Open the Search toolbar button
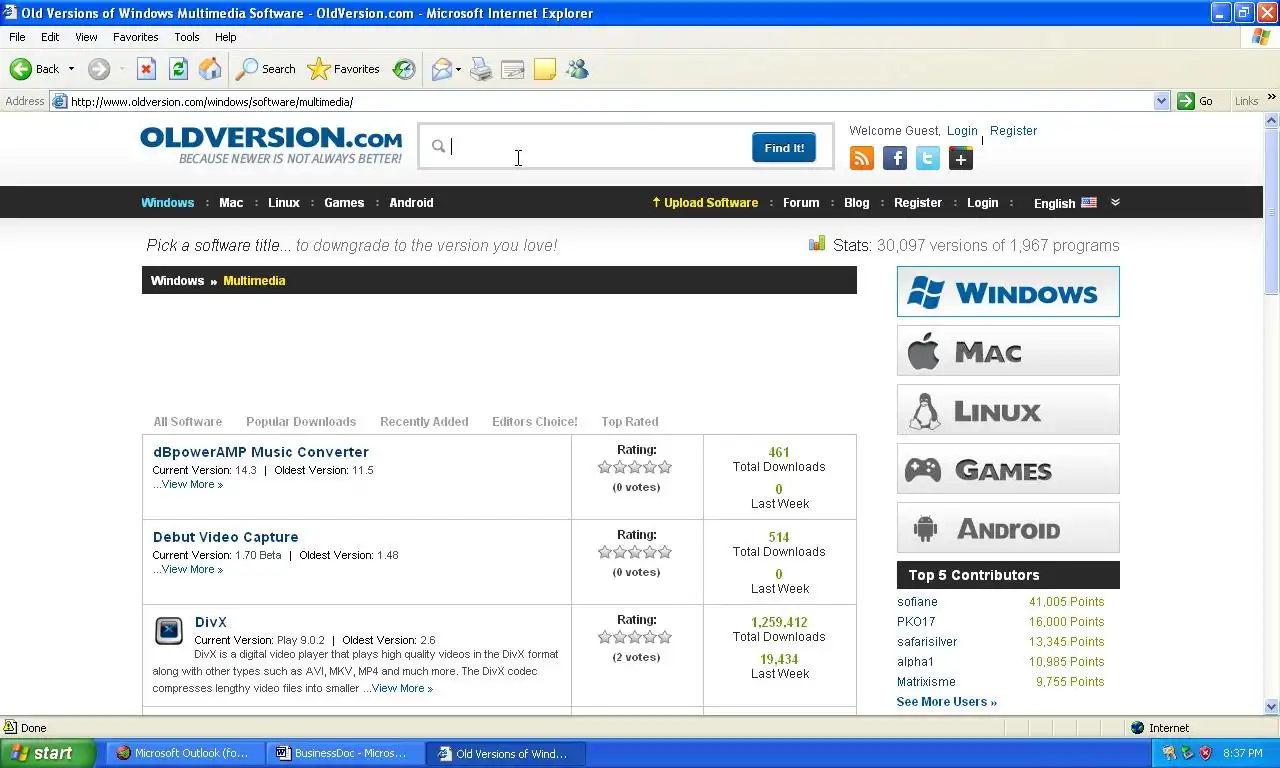The width and height of the screenshot is (1280, 768). (x=266, y=69)
